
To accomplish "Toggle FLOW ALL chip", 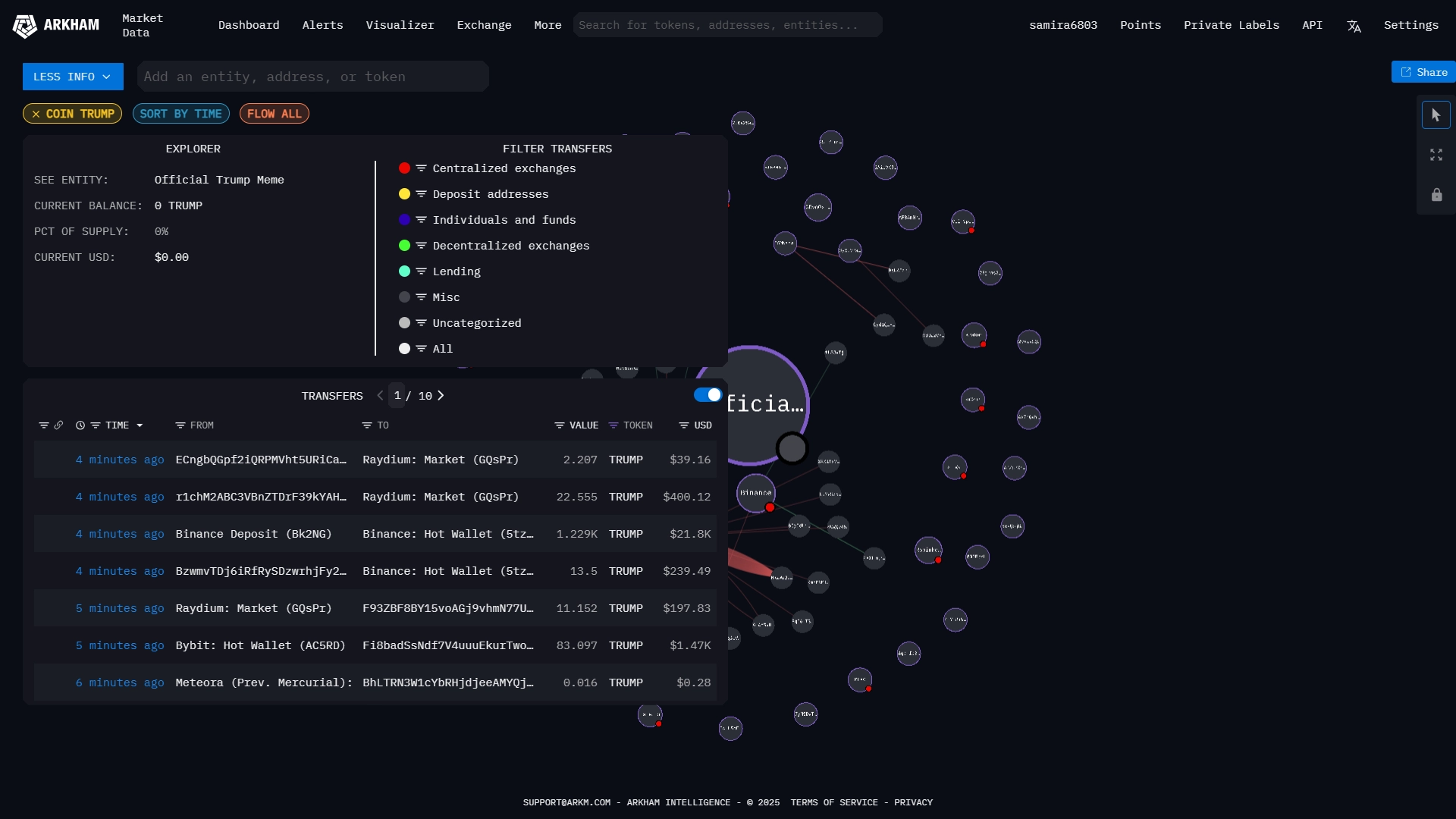I will point(275,114).
